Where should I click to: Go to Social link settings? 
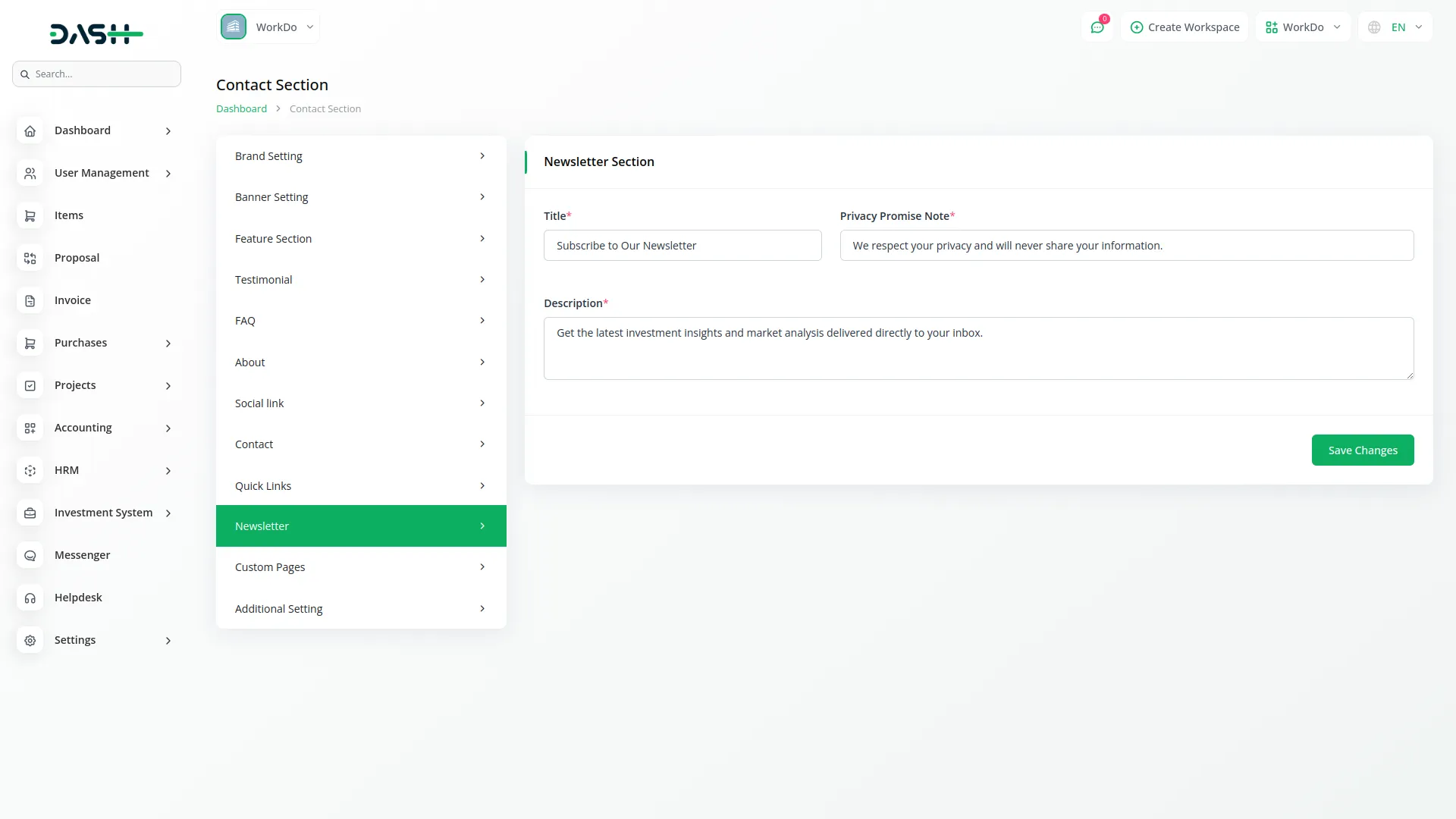pyautogui.click(x=360, y=403)
